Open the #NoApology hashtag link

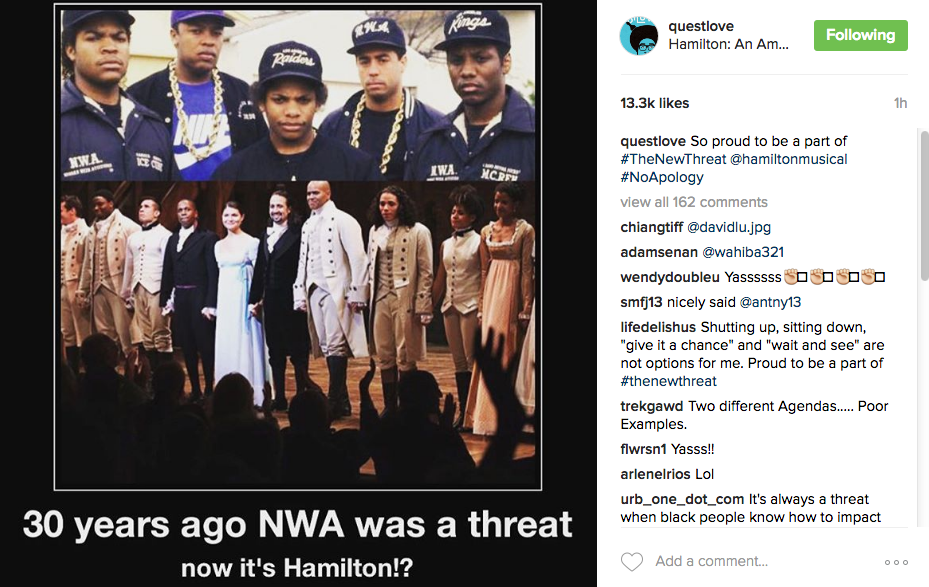662,177
